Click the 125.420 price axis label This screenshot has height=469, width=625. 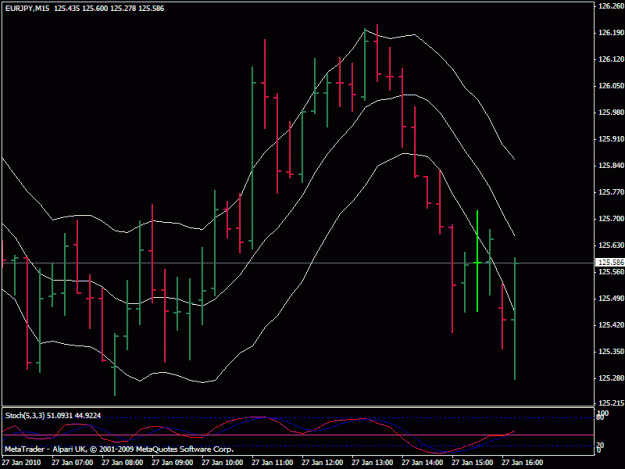(611, 325)
